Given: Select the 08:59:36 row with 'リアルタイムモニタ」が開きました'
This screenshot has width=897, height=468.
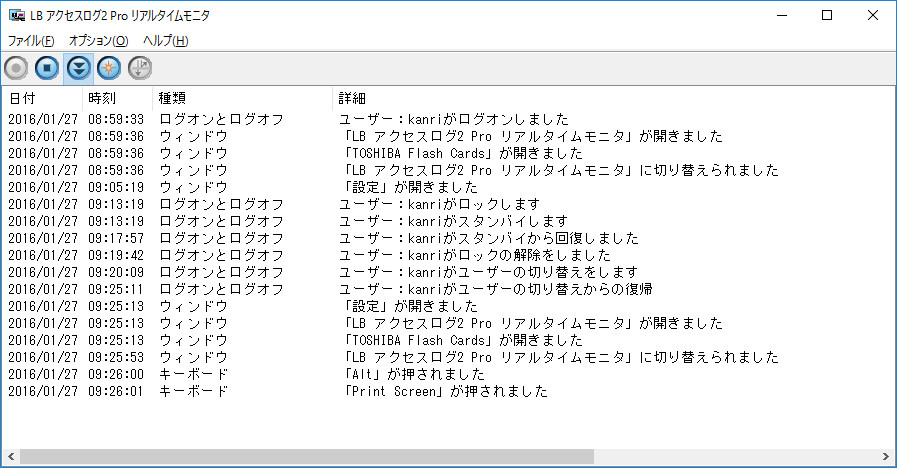Looking at the screenshot, I should point(448,136).
